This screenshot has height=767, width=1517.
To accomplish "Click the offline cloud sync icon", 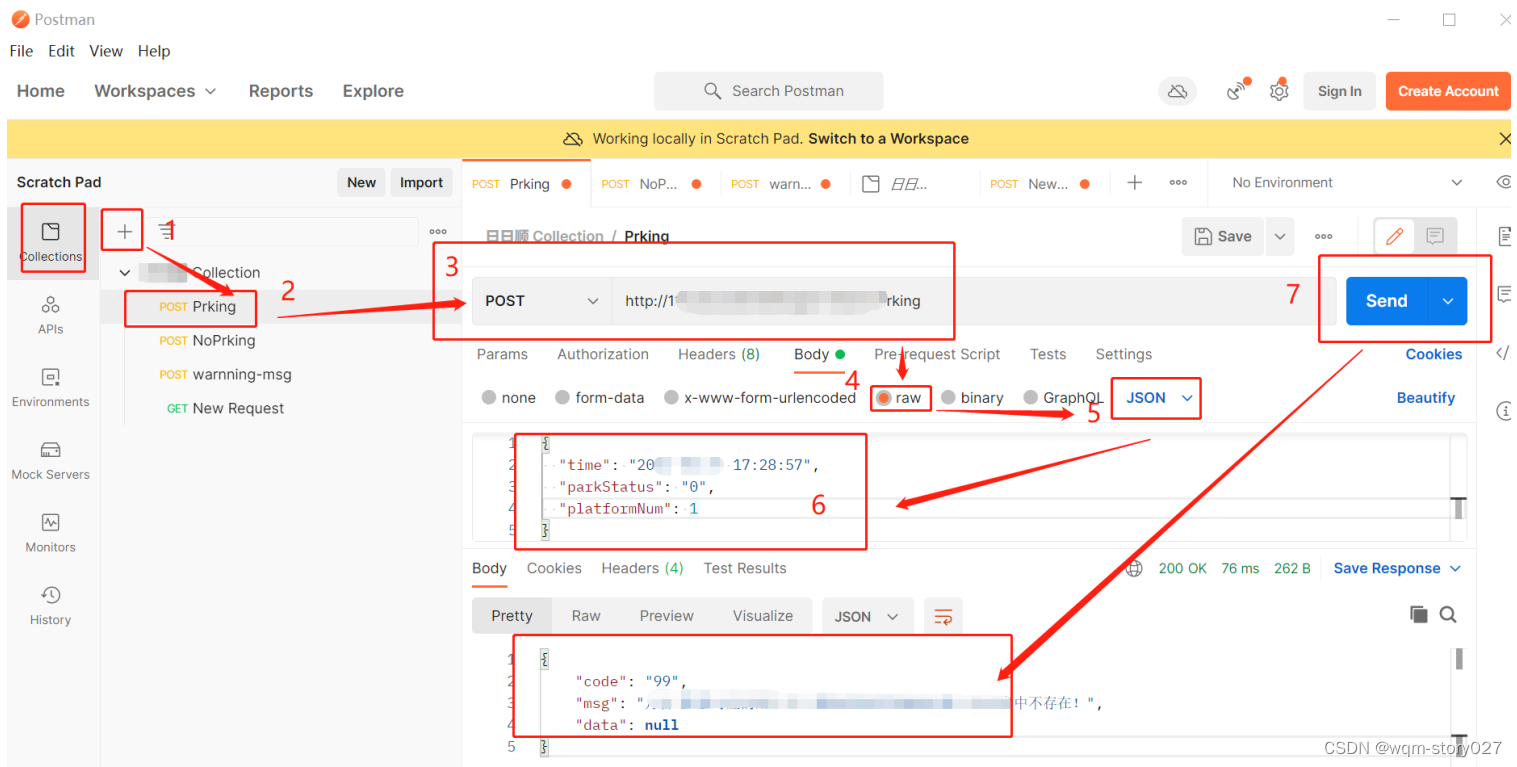I will [1177, 91].
